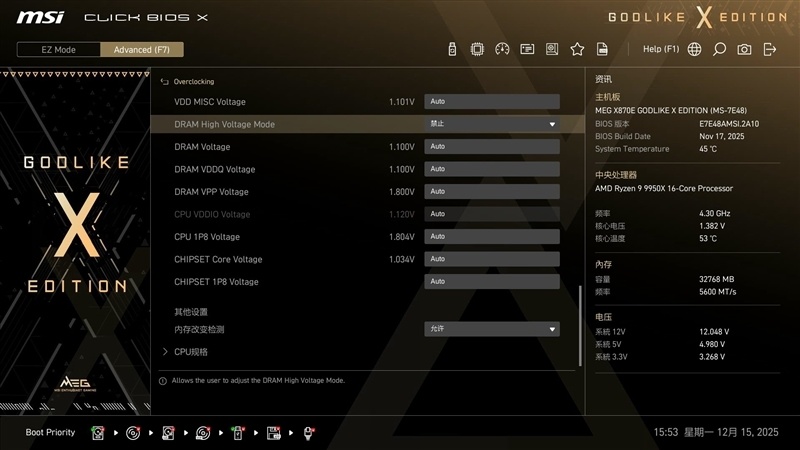The height and width of the screenshot is (450, 800).
Task: Select first hard disk boot device icon
Action: 98,433
